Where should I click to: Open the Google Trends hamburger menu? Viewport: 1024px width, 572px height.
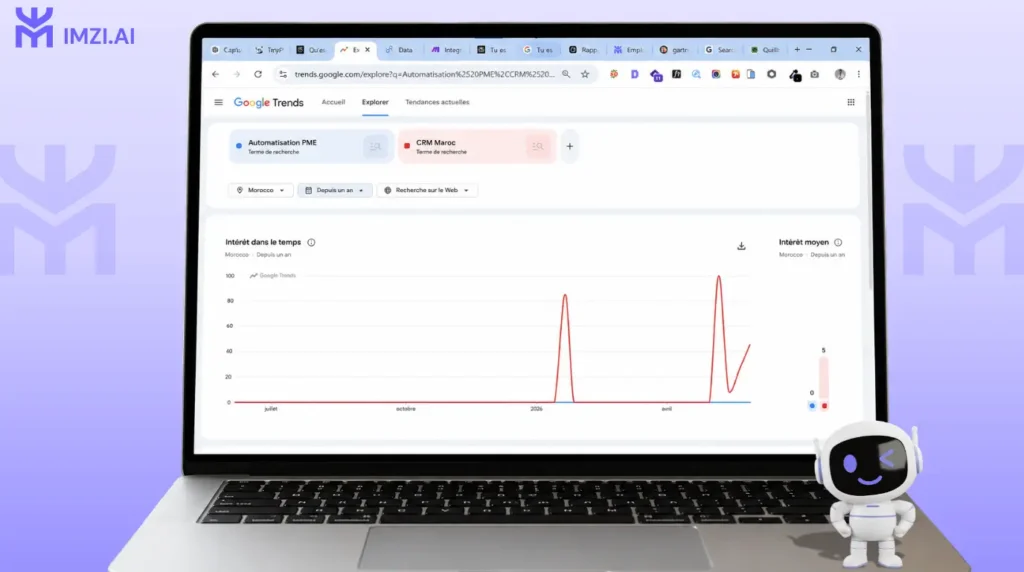pyautogui.click(x=218, y=103)
